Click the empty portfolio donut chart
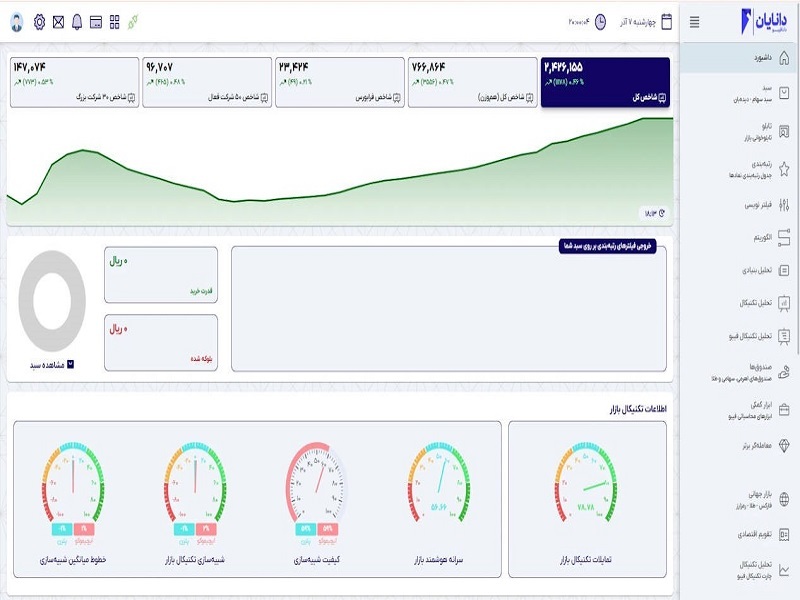The image size is (800, 600). [x=52, y=301]
